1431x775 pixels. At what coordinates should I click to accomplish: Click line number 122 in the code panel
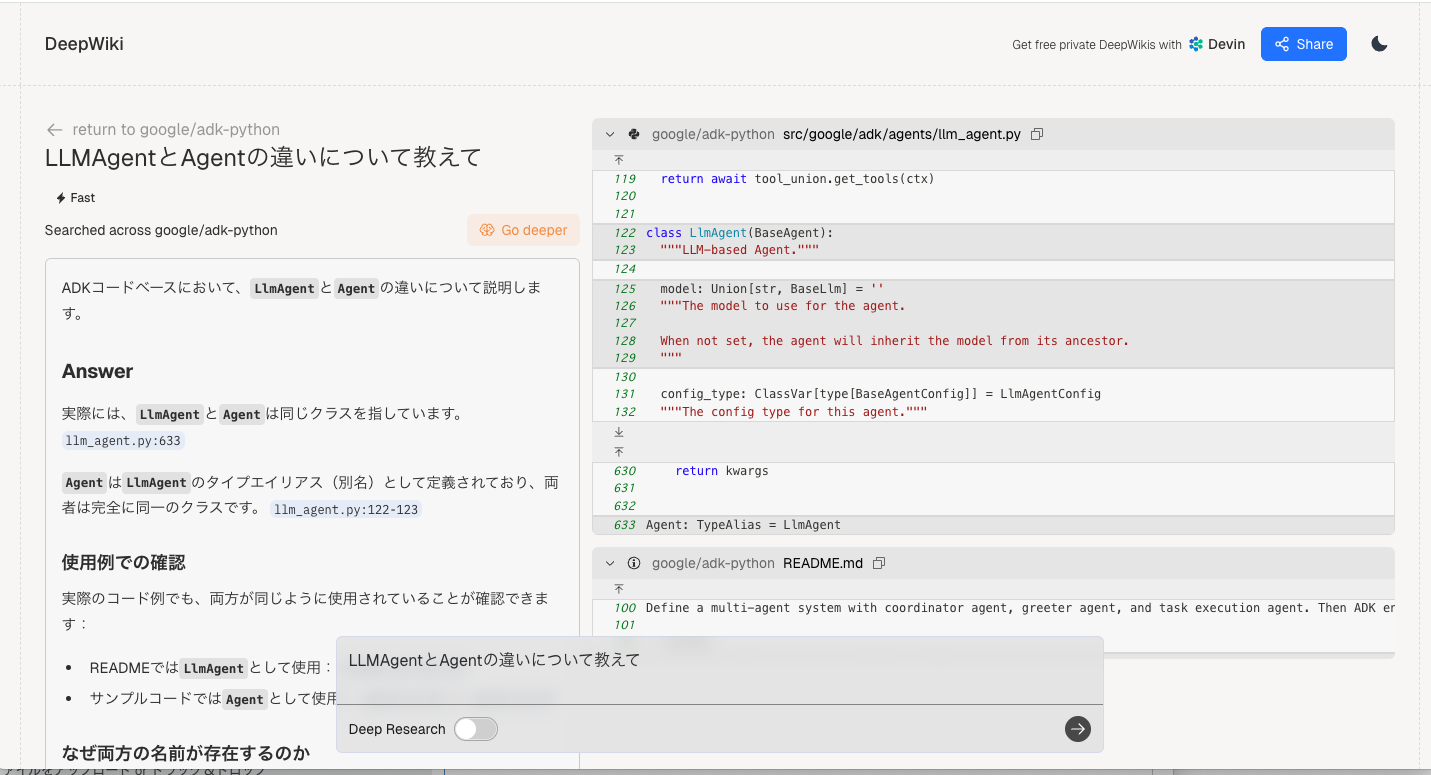[625, 233]
